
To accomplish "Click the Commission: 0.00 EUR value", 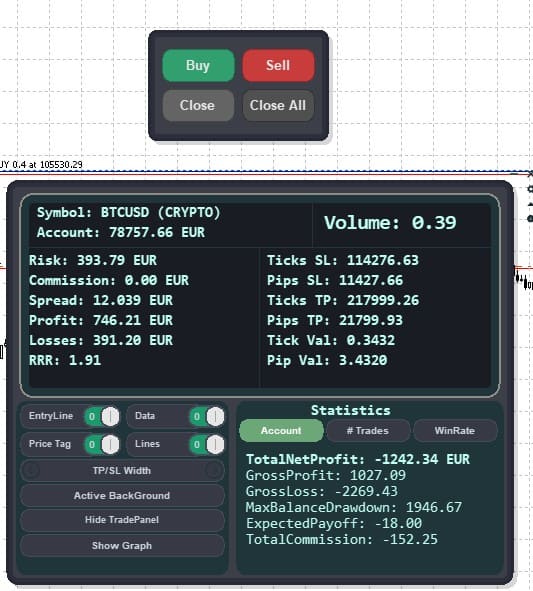I will click(x=109, y=280).
